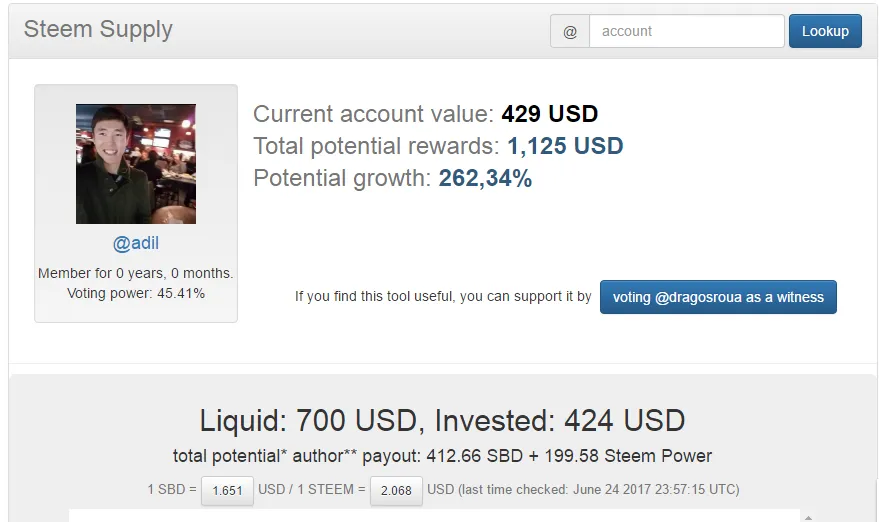879x522 pixels.
Task: Click the @ symbol addon before account field
Action: 570,31
